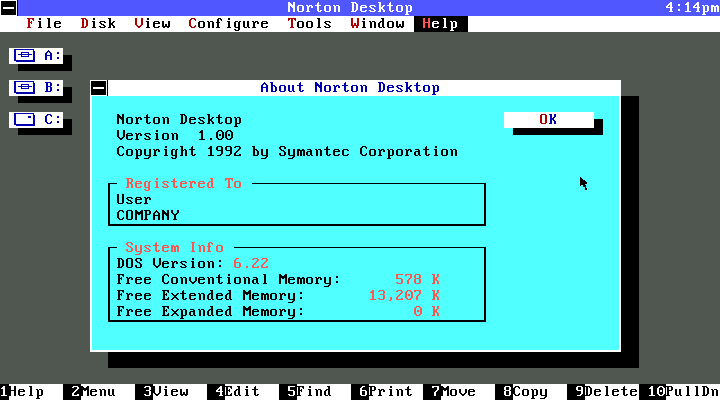
Task: Click the highlighted Help menu
Action: tap(440, 23)
